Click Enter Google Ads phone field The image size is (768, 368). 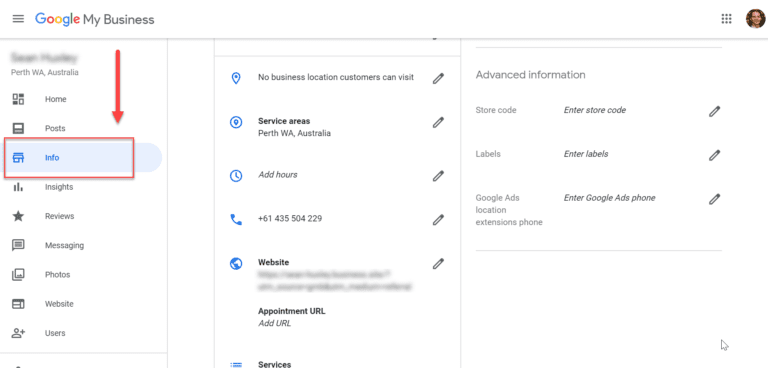click(x=609, y=198)
